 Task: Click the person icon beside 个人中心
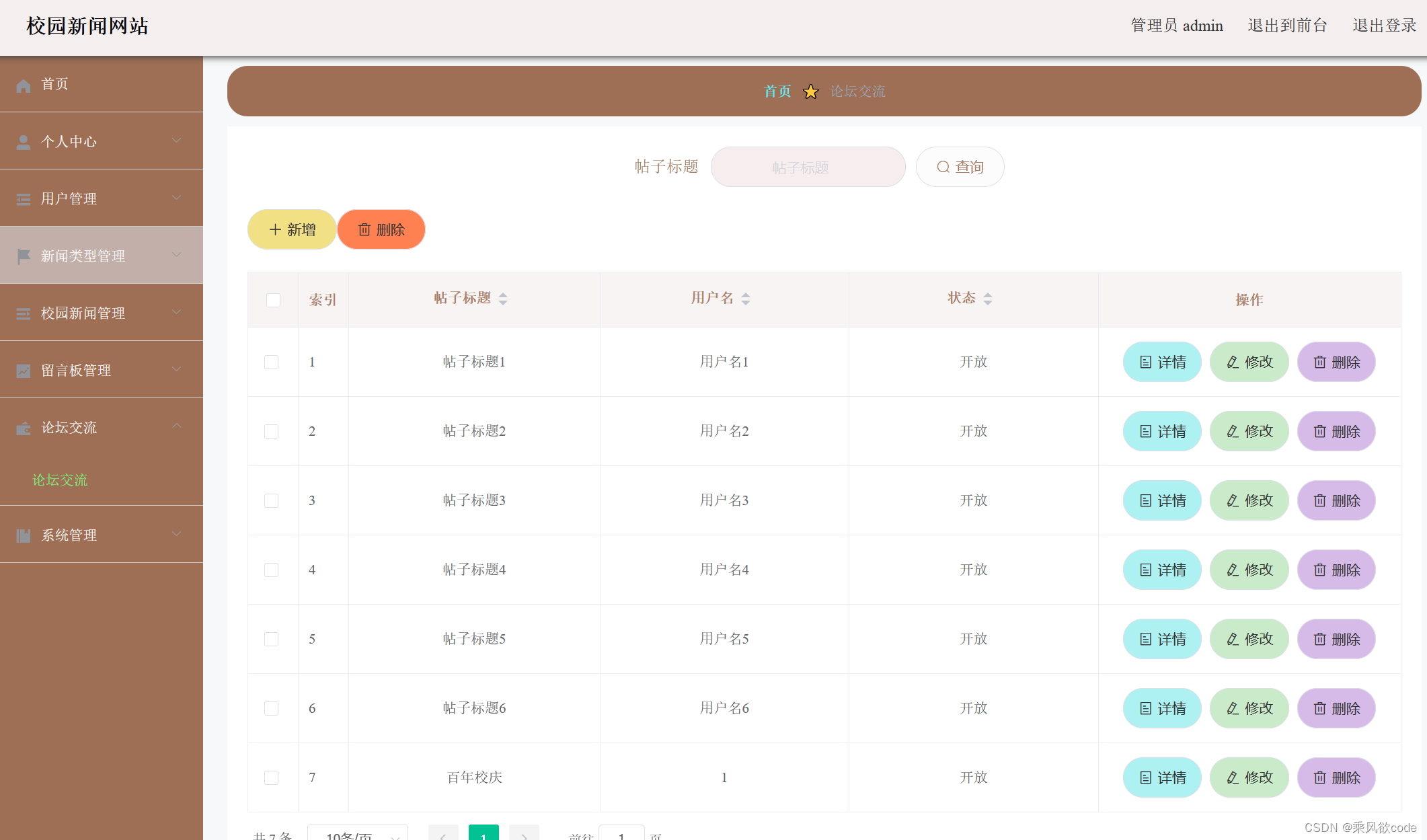coord(24,142)
